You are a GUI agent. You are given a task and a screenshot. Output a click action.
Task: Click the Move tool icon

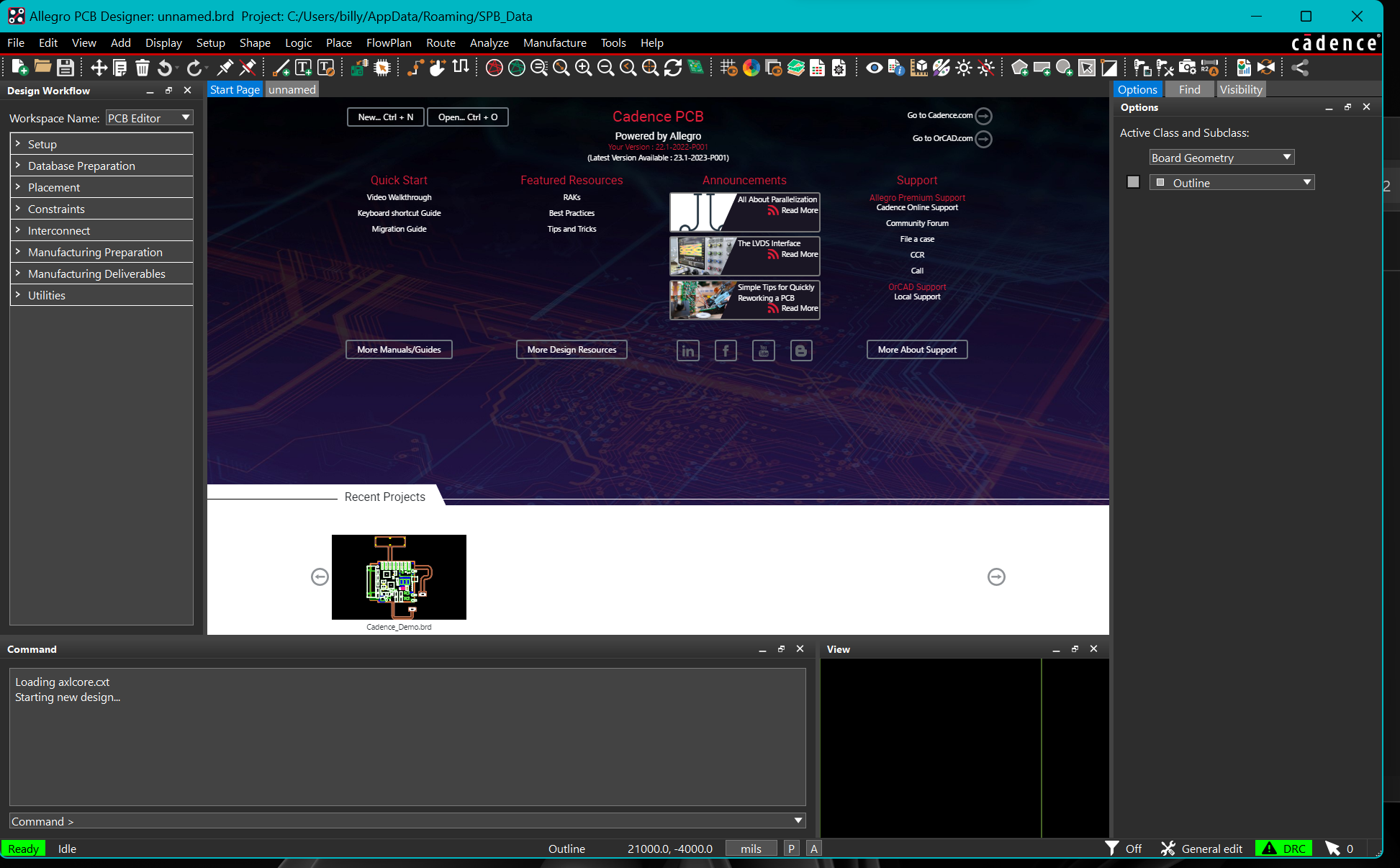[99, 68]
